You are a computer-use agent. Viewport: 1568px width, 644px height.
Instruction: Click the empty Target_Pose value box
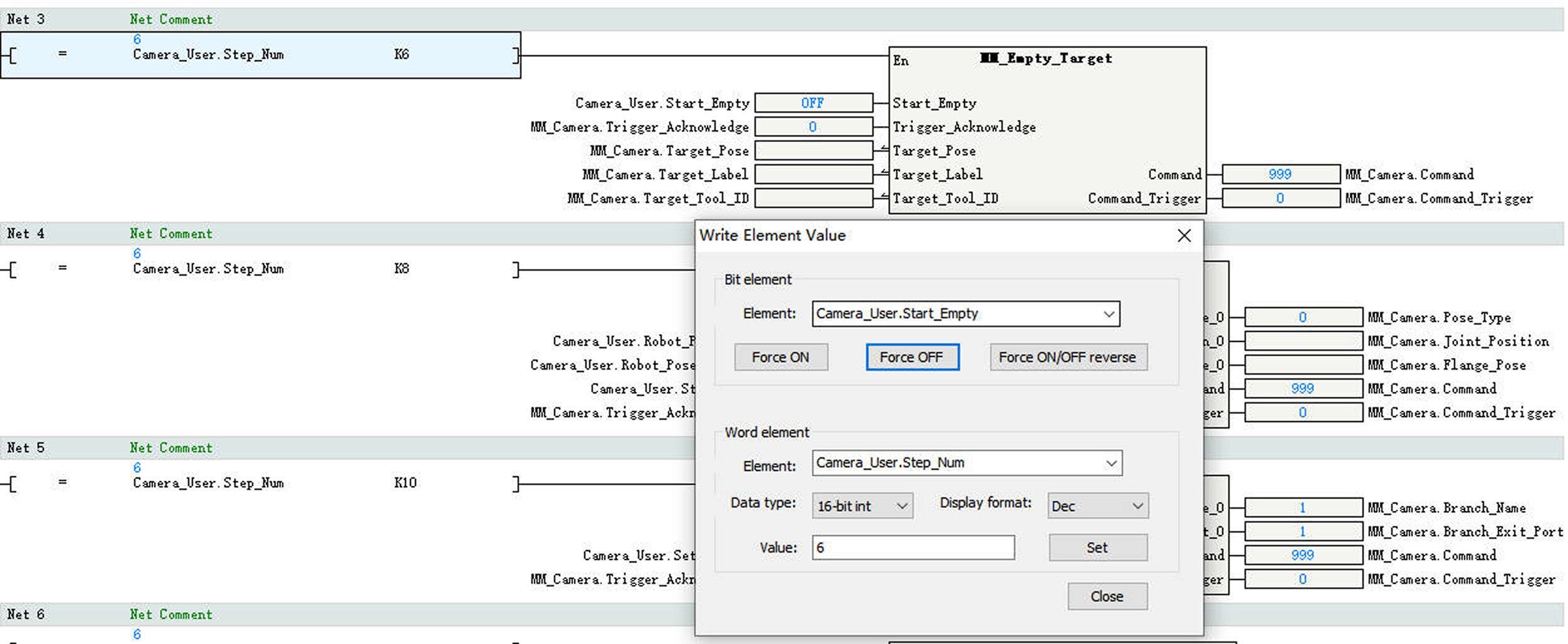coord(813,150)
